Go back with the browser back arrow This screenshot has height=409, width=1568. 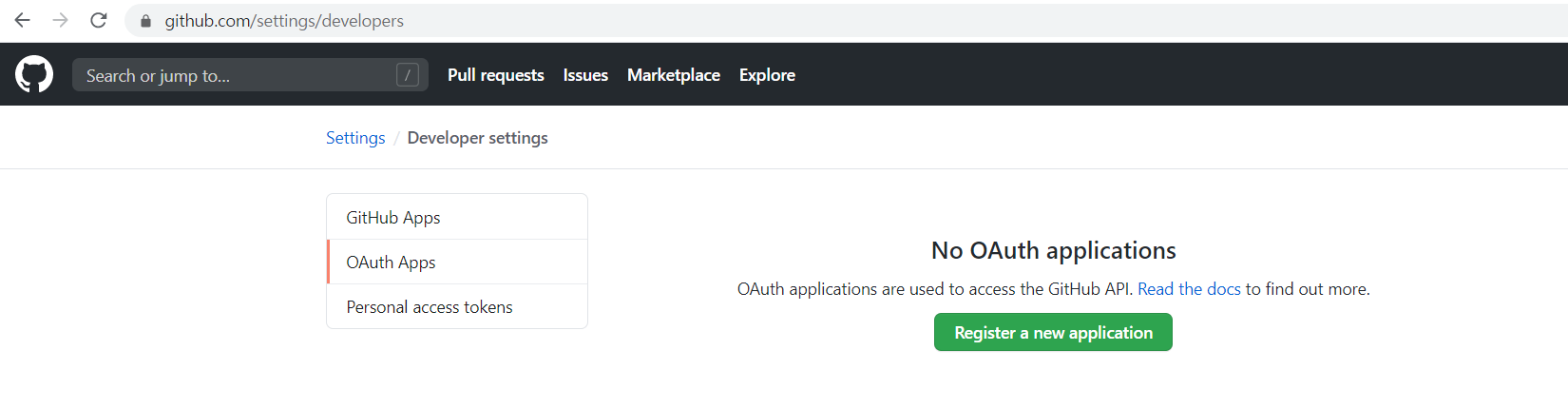23,20
